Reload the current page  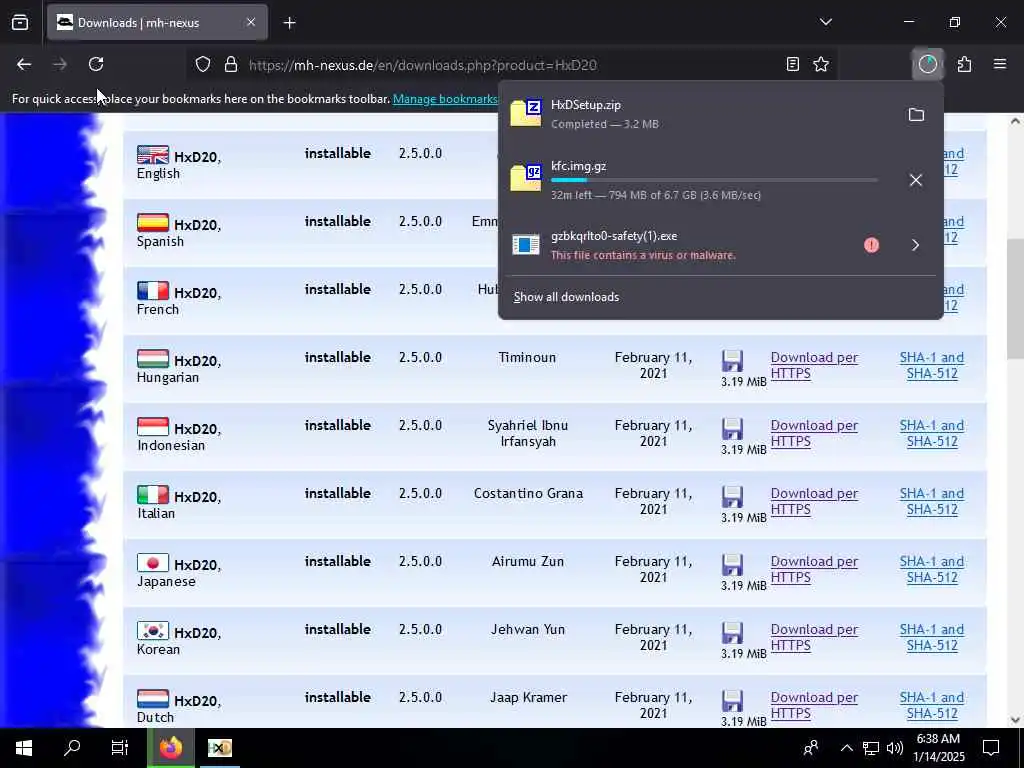(96, 64)
